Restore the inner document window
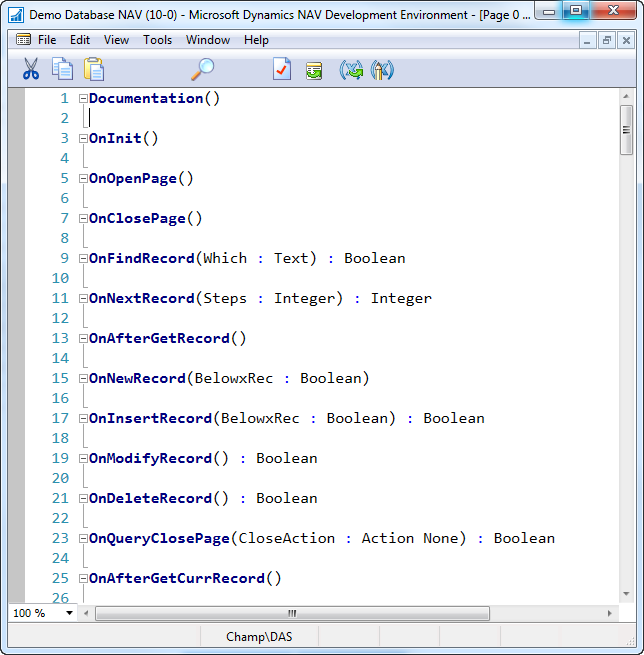Viewport: 644px width, 655px height. point(606,41)
